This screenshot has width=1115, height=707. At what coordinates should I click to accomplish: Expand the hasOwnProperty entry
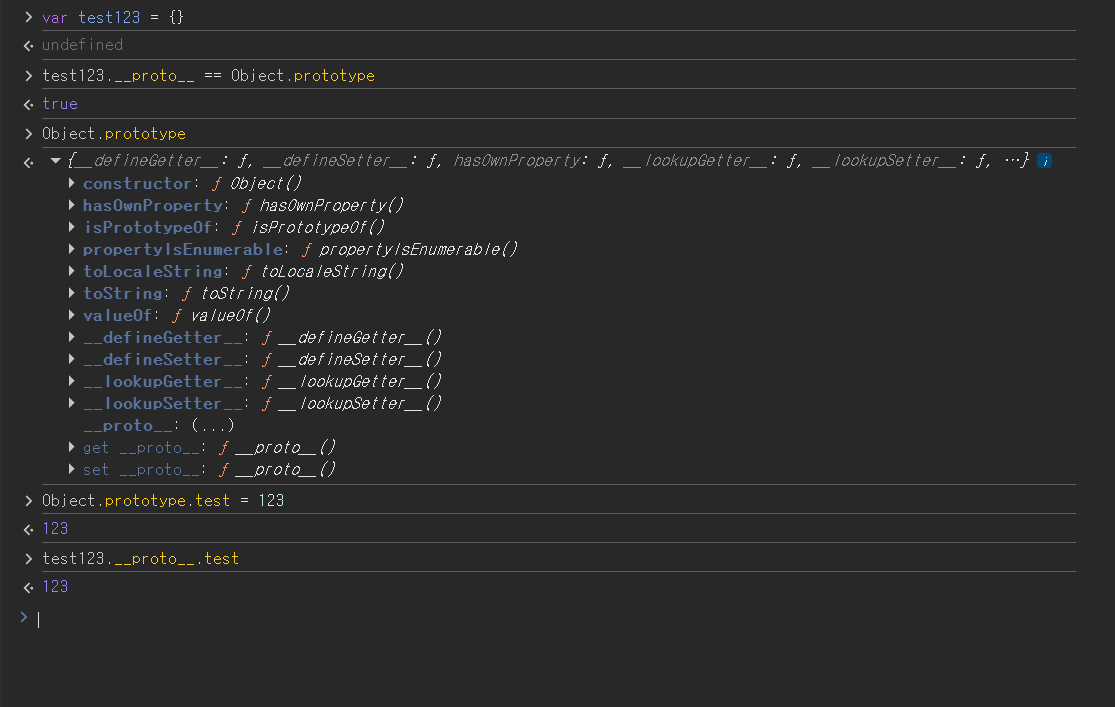coord(72,206)
